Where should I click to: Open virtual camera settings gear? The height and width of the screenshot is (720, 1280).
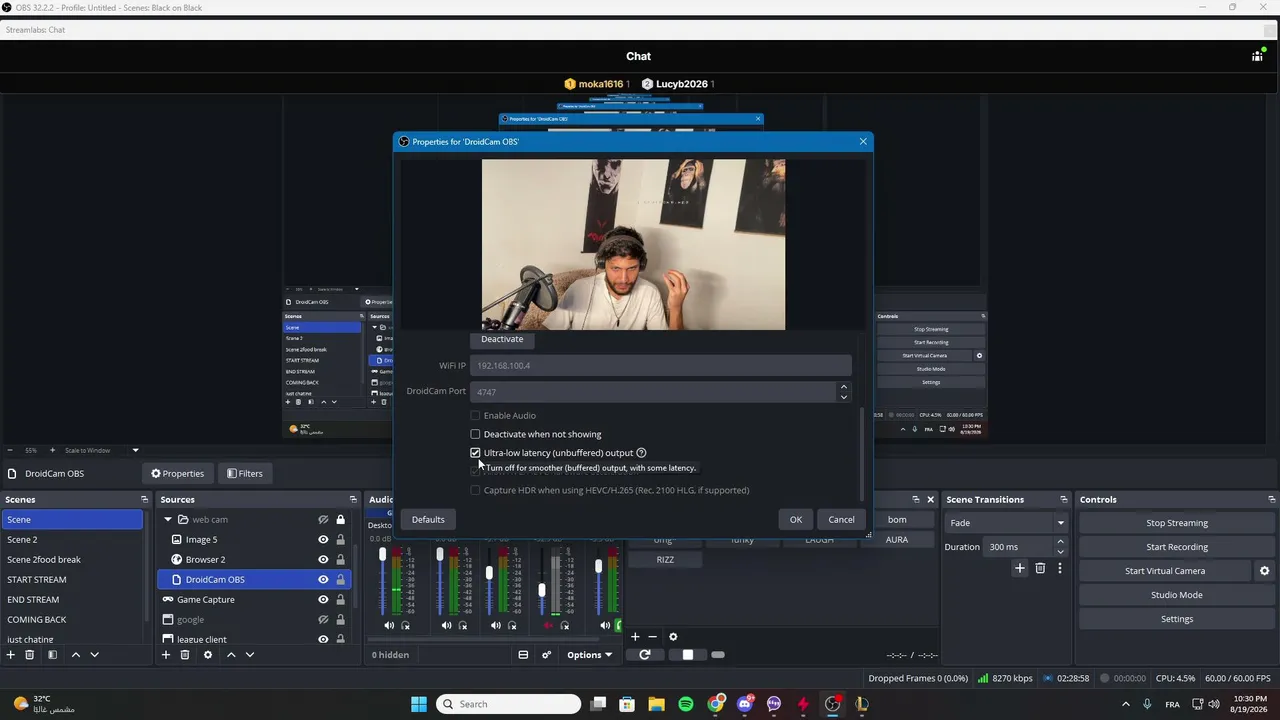click(x=1264, y=571)
